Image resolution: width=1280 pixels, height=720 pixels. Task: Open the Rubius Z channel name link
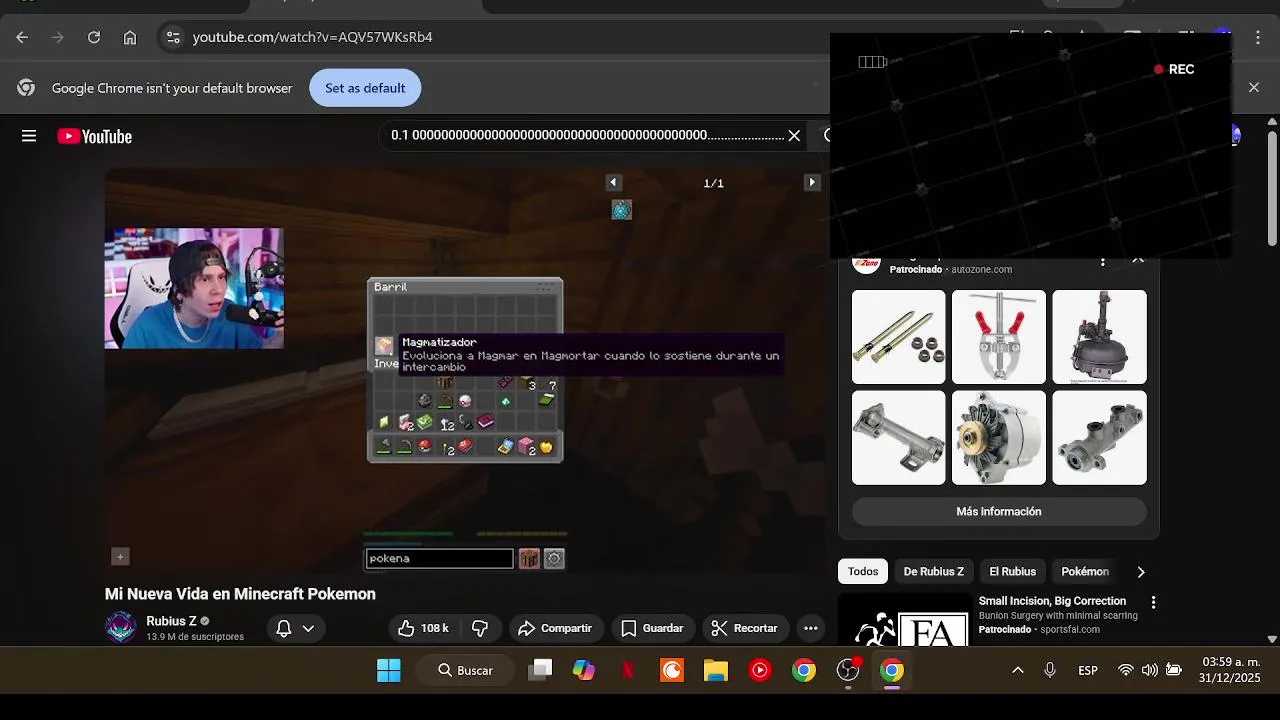coord(171,621)
